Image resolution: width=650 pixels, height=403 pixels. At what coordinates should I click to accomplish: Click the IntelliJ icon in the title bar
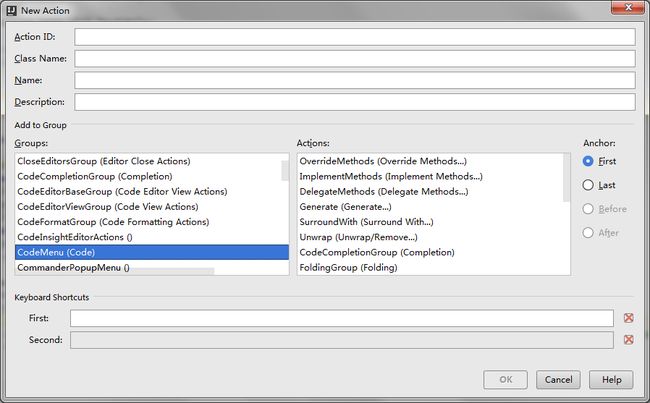pos(12,11)
